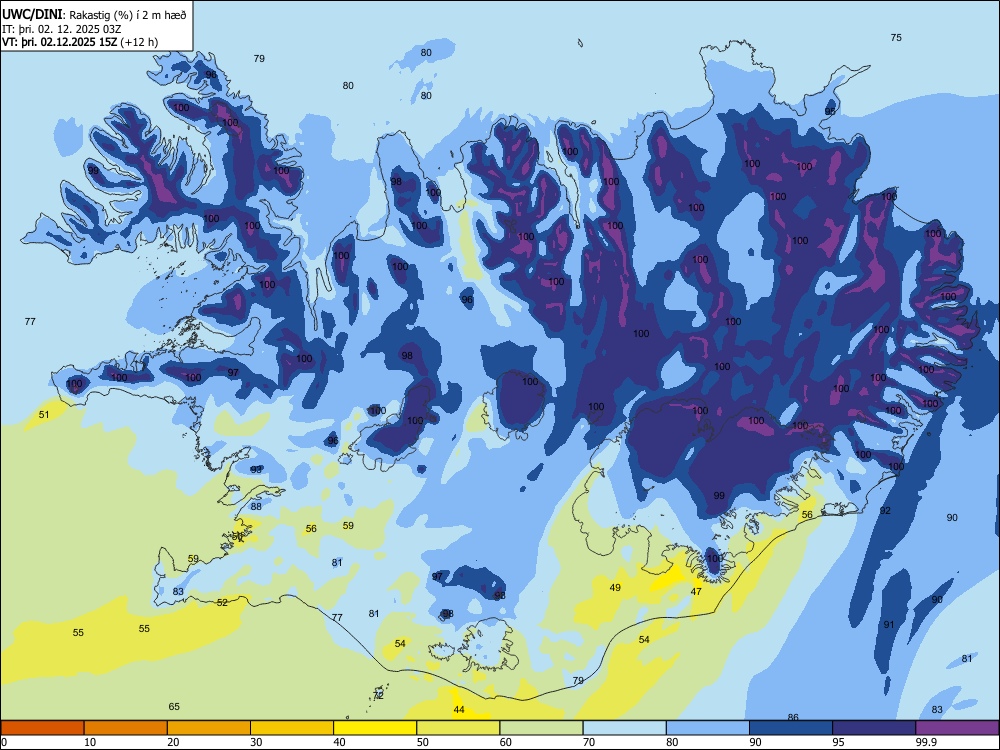Click the pale yellow 50–60 legend swatch
This screenshot has height=750, width=1000.
tap(458, 728)
